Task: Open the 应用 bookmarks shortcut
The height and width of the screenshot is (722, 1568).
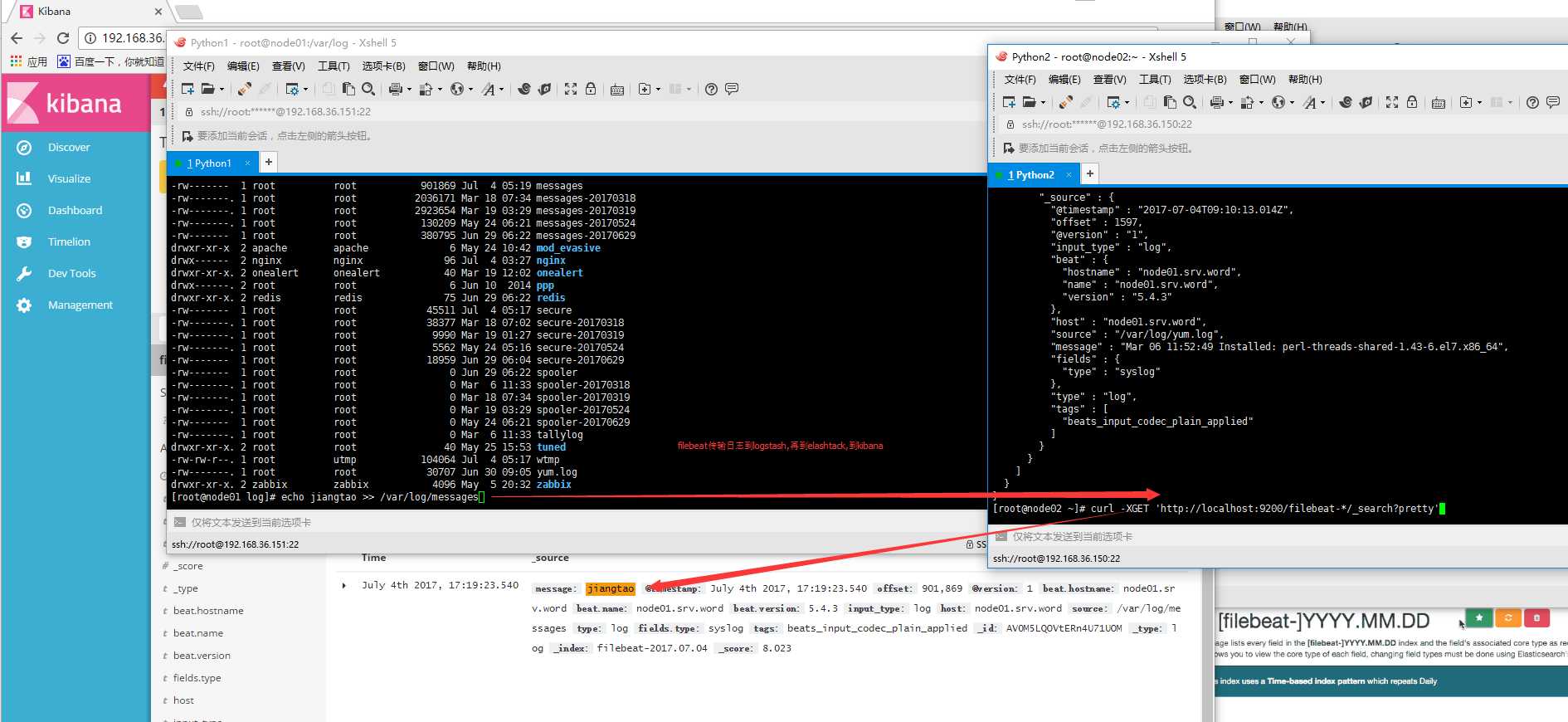Action: 29,61
